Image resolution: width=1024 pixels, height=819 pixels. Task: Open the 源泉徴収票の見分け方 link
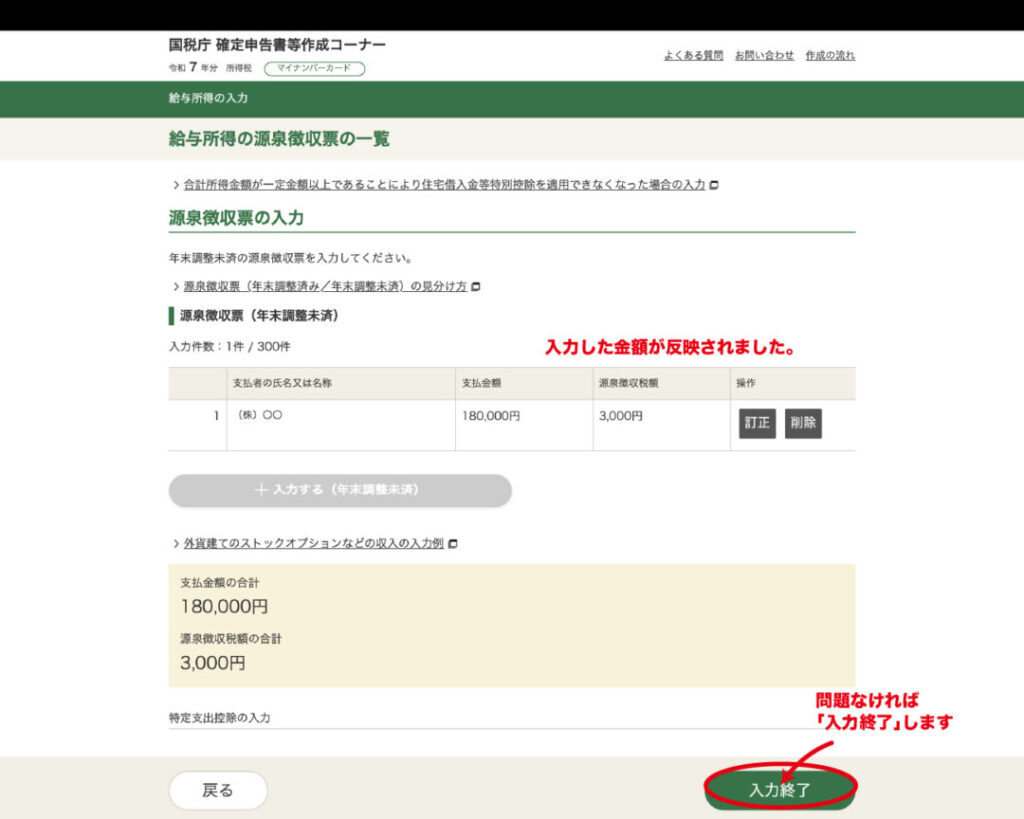pos(325,286)
